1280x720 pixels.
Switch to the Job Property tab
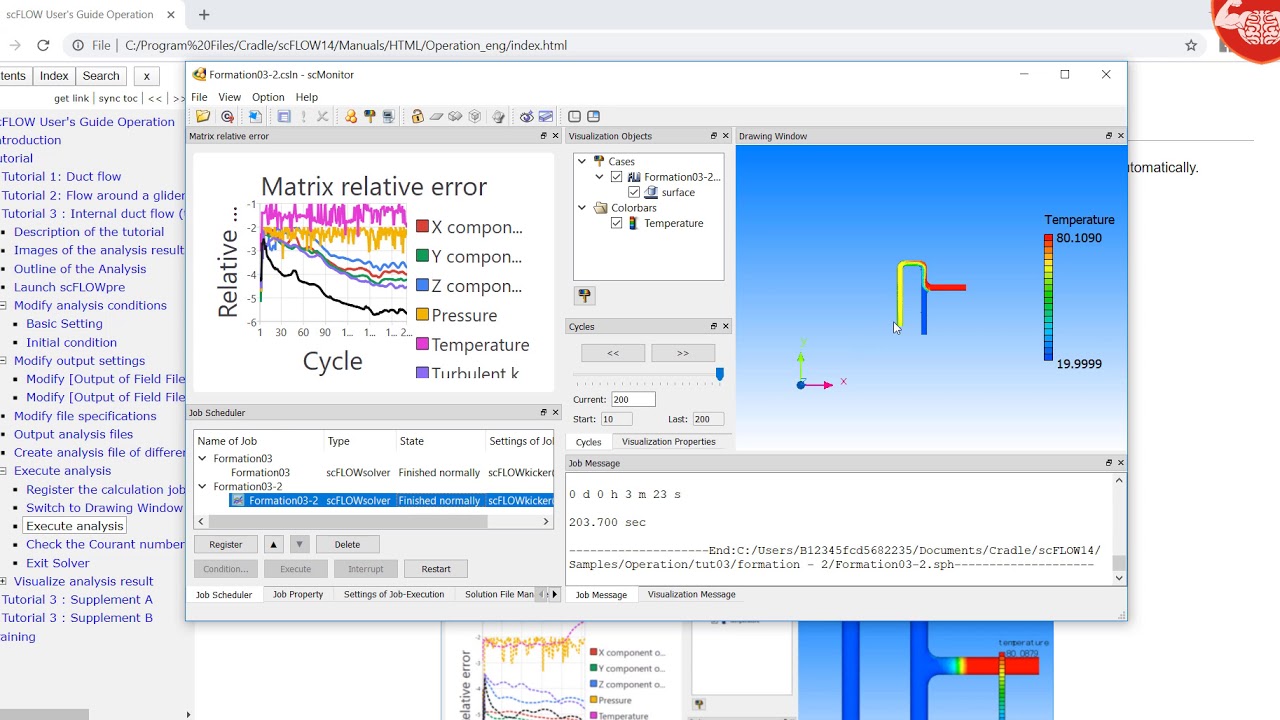(298, 594)
